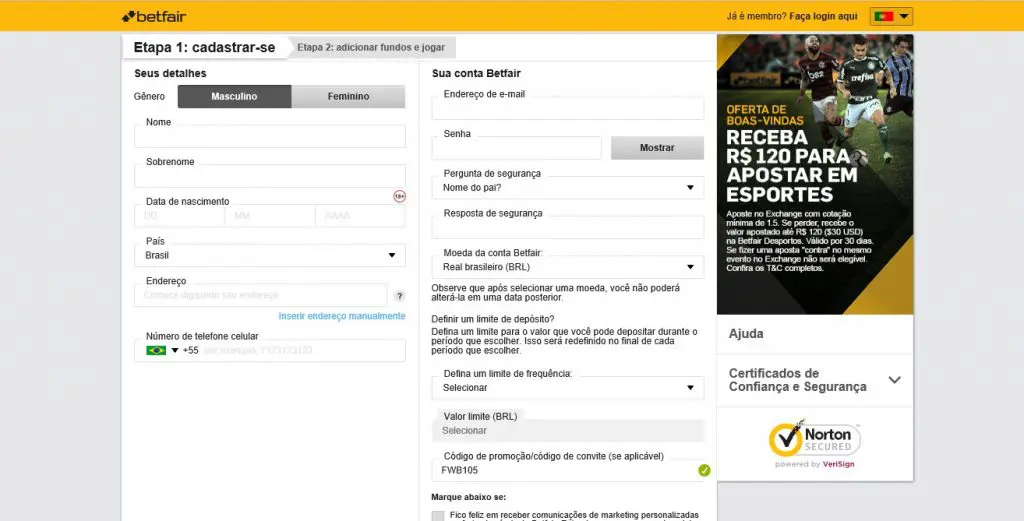Image resolution: width=1024 pixels, height=521 pixels.
Task: Click the 'Seus detalhes' heading
Action: 170,74
